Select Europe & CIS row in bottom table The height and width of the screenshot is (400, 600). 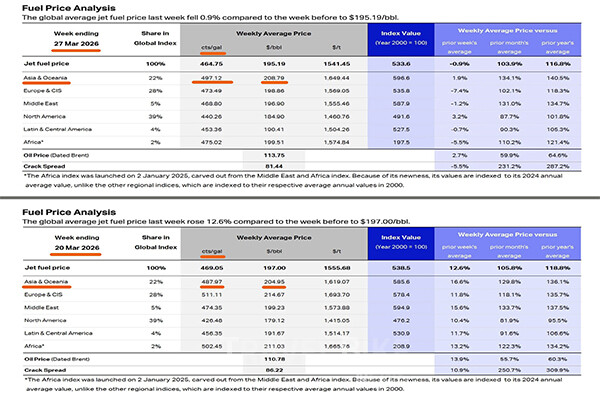pyautogui.click(x=302, y=295)
